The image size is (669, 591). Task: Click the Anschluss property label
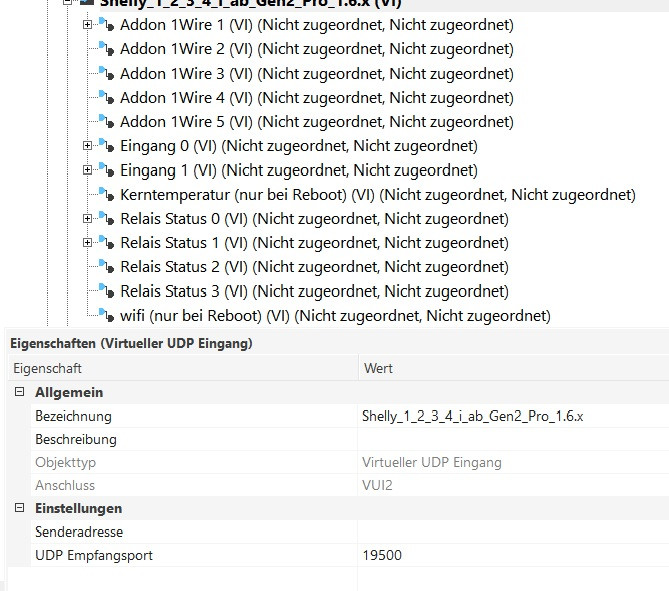point(65,485)
